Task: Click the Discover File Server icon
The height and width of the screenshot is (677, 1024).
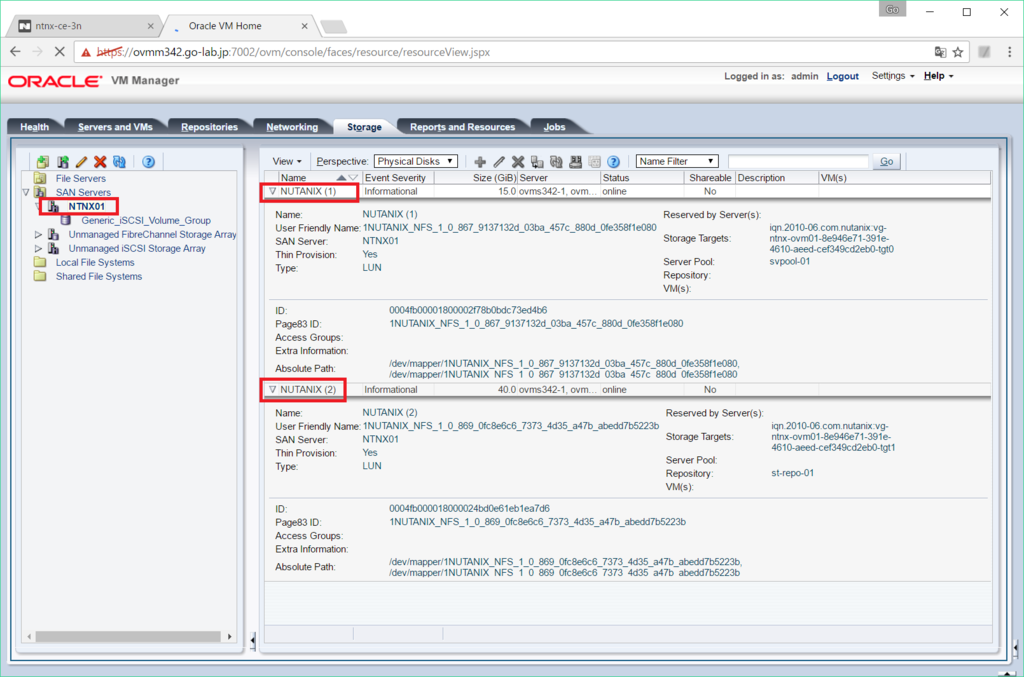Action: point(43,161)
